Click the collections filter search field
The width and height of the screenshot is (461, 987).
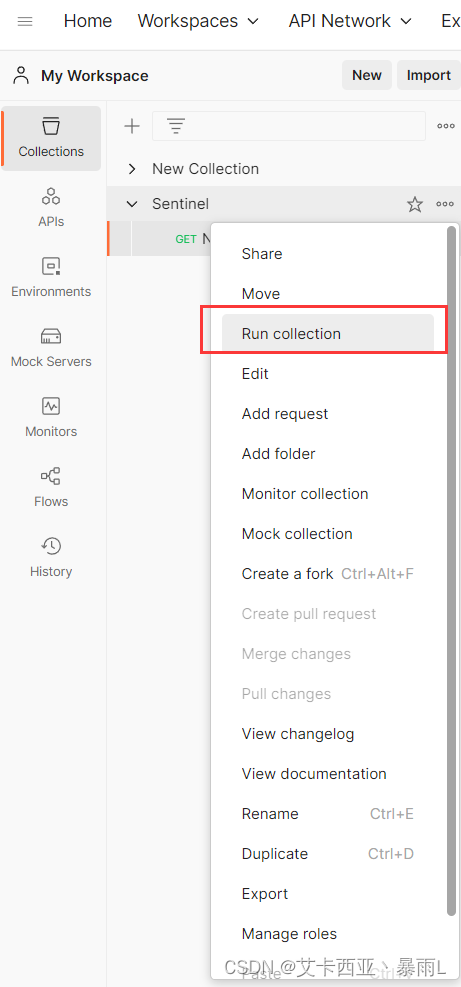pyautogui.click(x=288, y=126)
